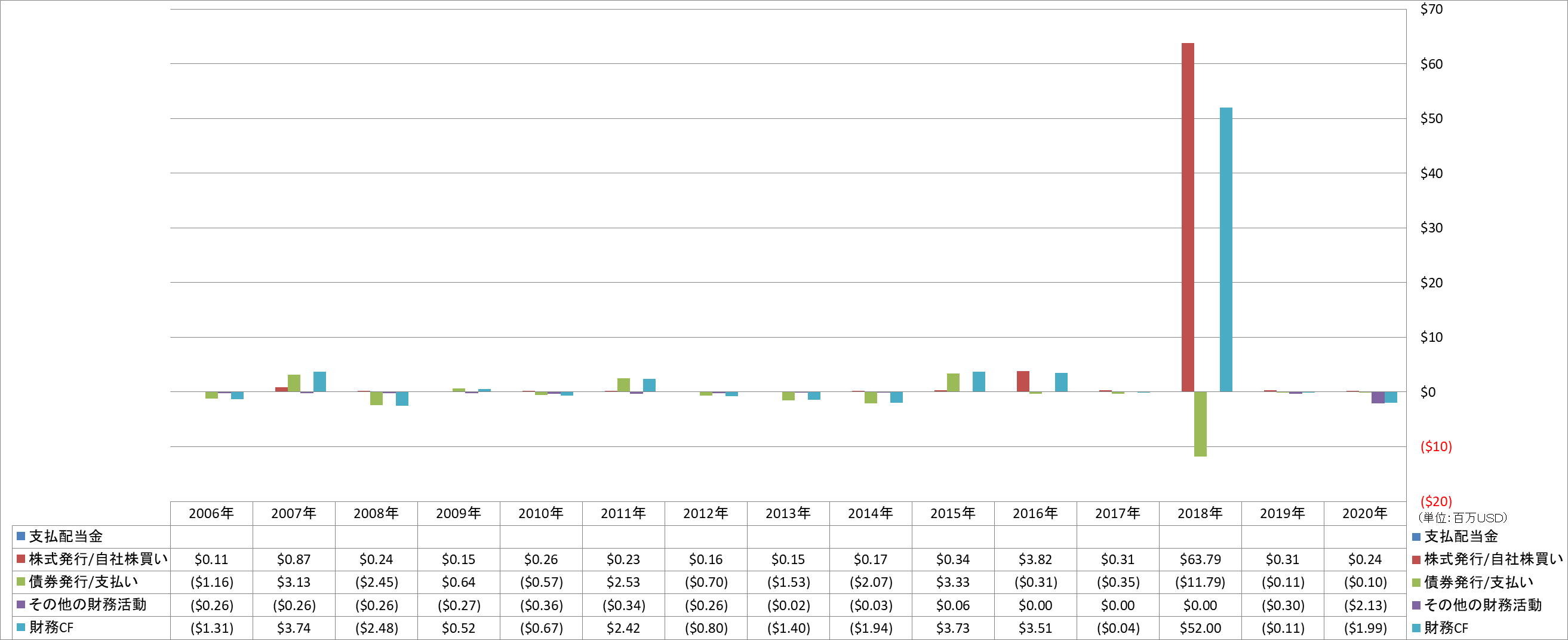This screenshot has width=1568, height=640.
Task: Click the 2010年 column header
Action: tap(541, 513)
